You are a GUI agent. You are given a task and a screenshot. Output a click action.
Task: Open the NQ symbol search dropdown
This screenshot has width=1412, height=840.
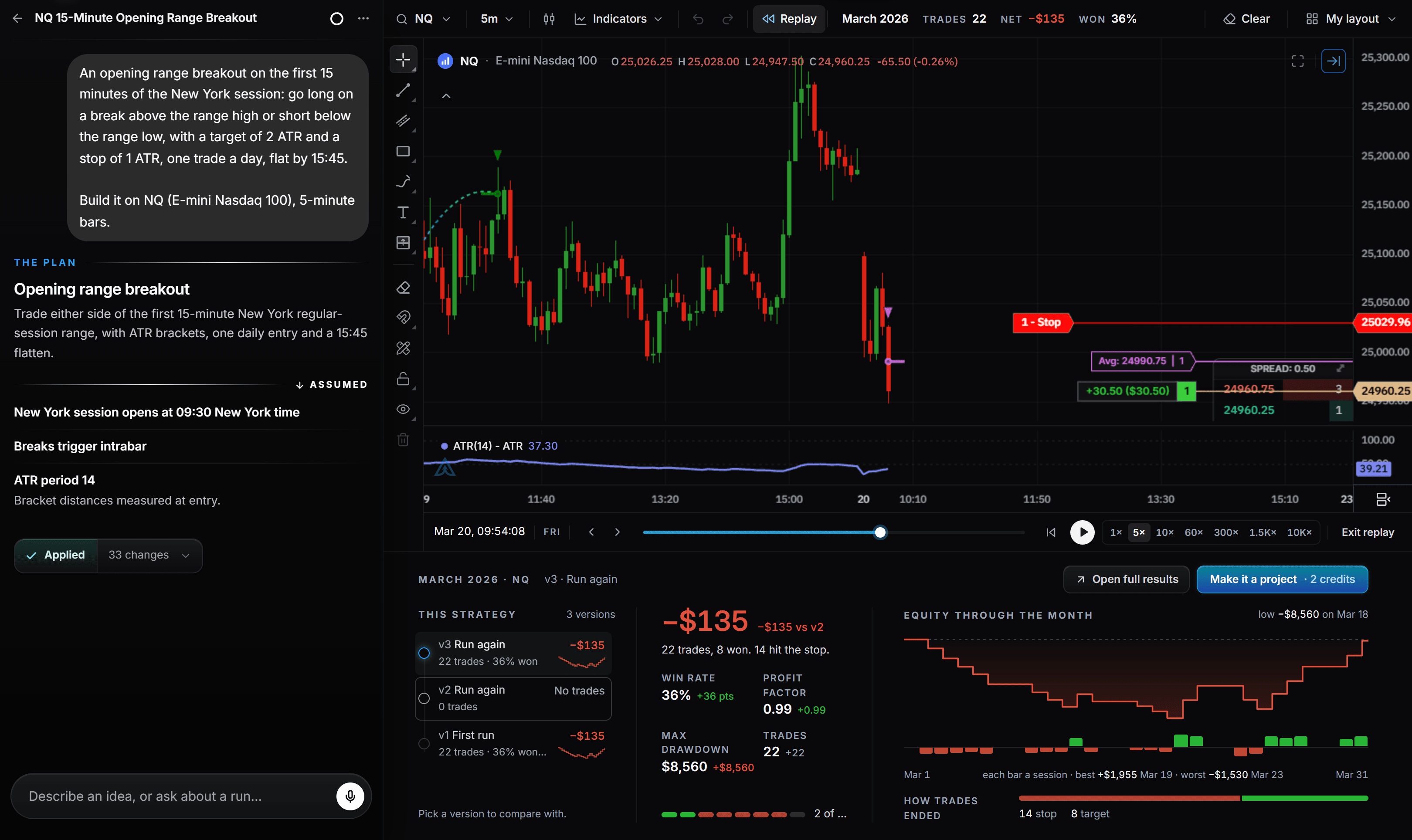424,19
